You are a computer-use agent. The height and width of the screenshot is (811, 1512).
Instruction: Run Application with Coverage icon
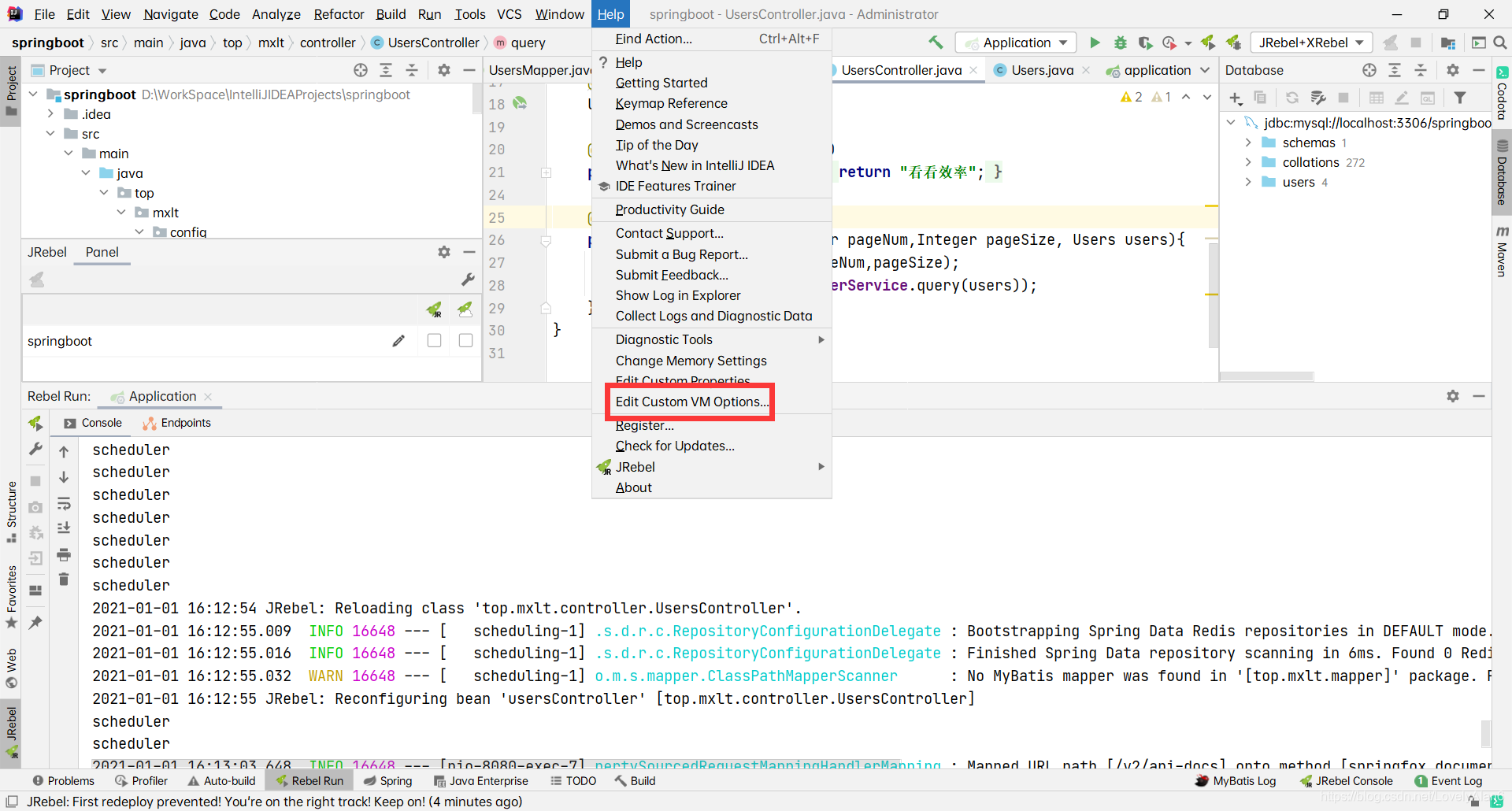pos(1145,43)
